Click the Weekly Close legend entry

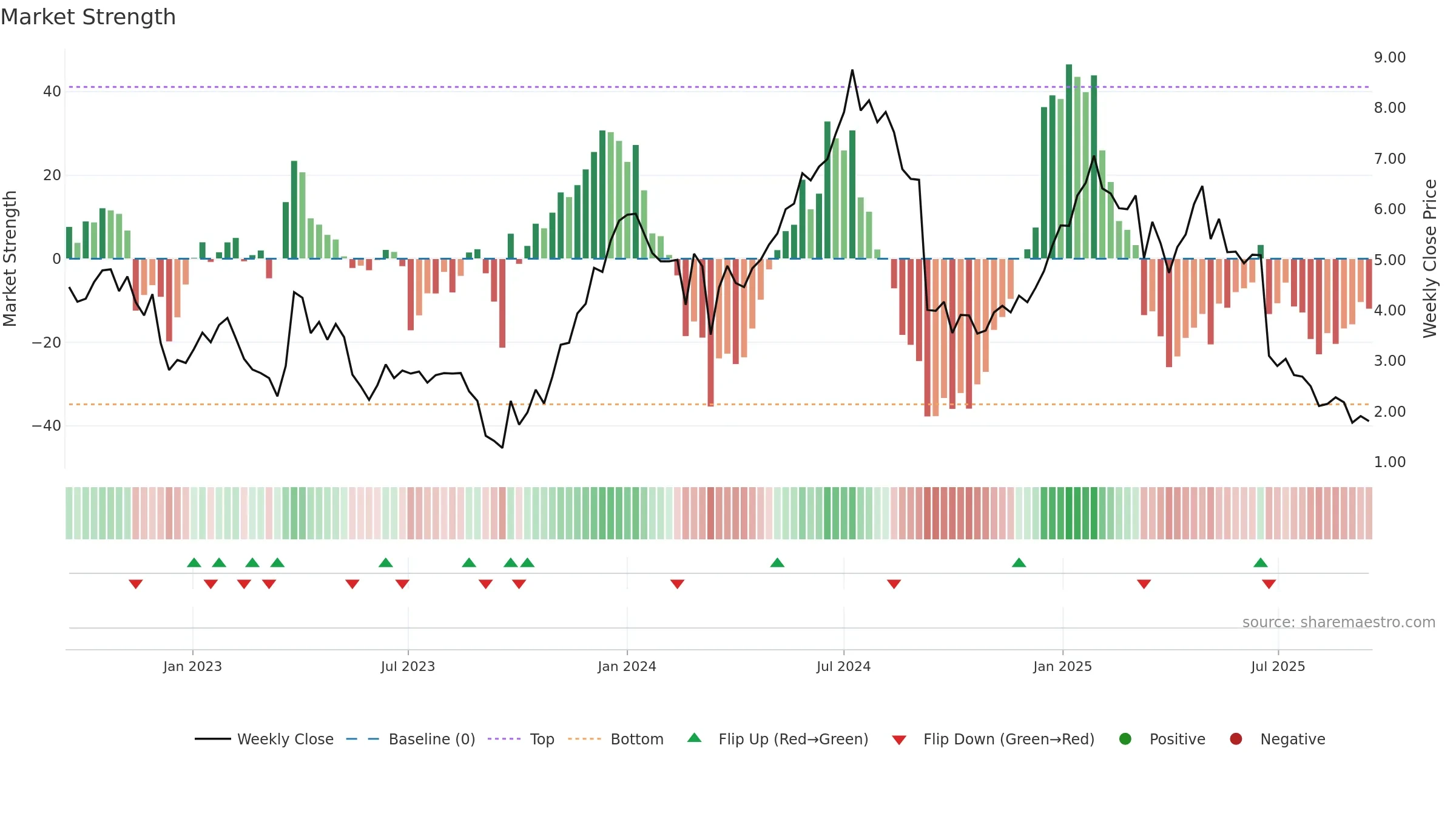264,739
